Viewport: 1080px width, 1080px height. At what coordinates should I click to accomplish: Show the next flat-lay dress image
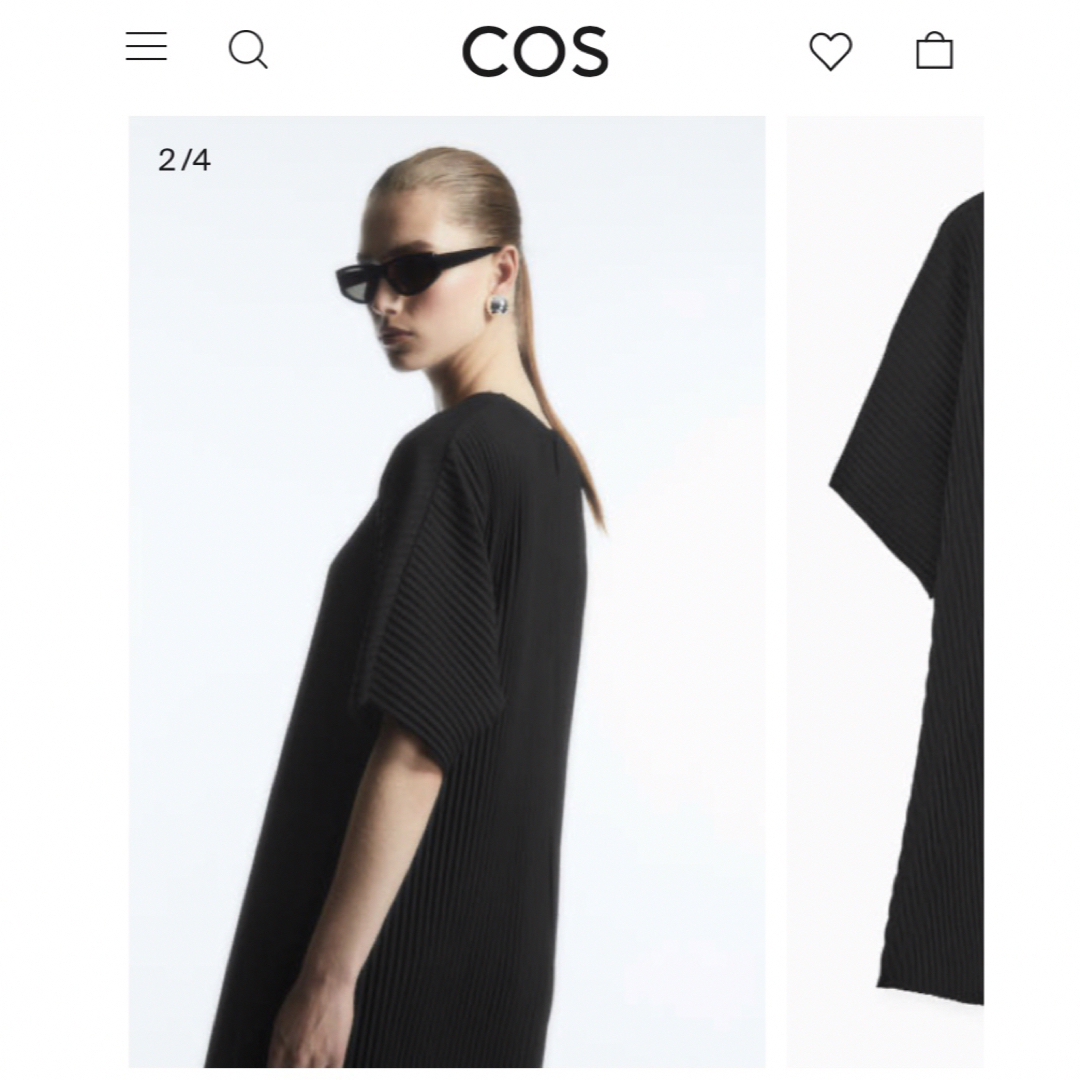click(886, 592)
